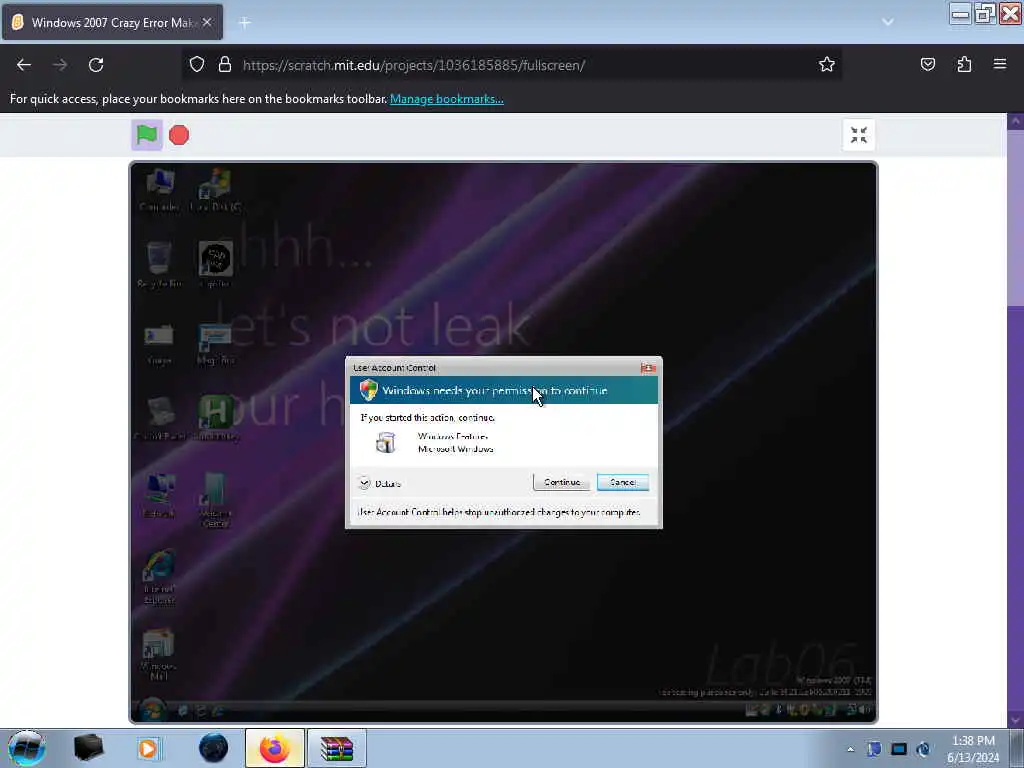Go back to the previous page

tap(24, 65)
